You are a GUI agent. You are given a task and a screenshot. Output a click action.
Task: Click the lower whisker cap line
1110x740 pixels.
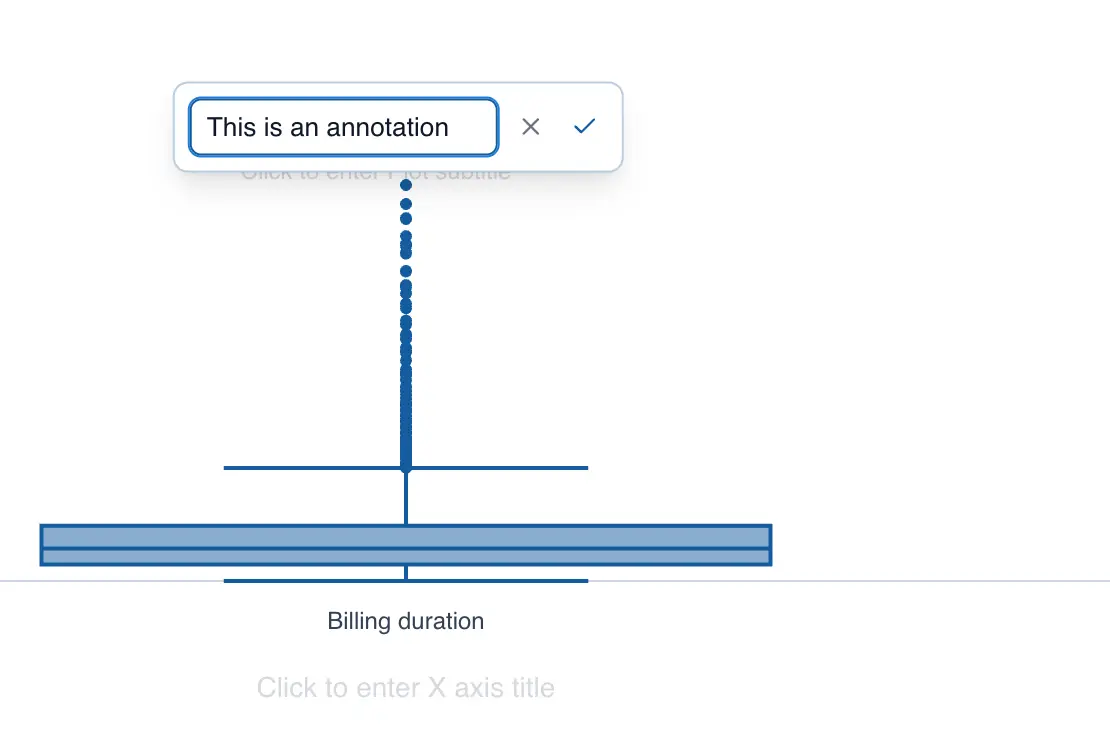pos(300,580)
